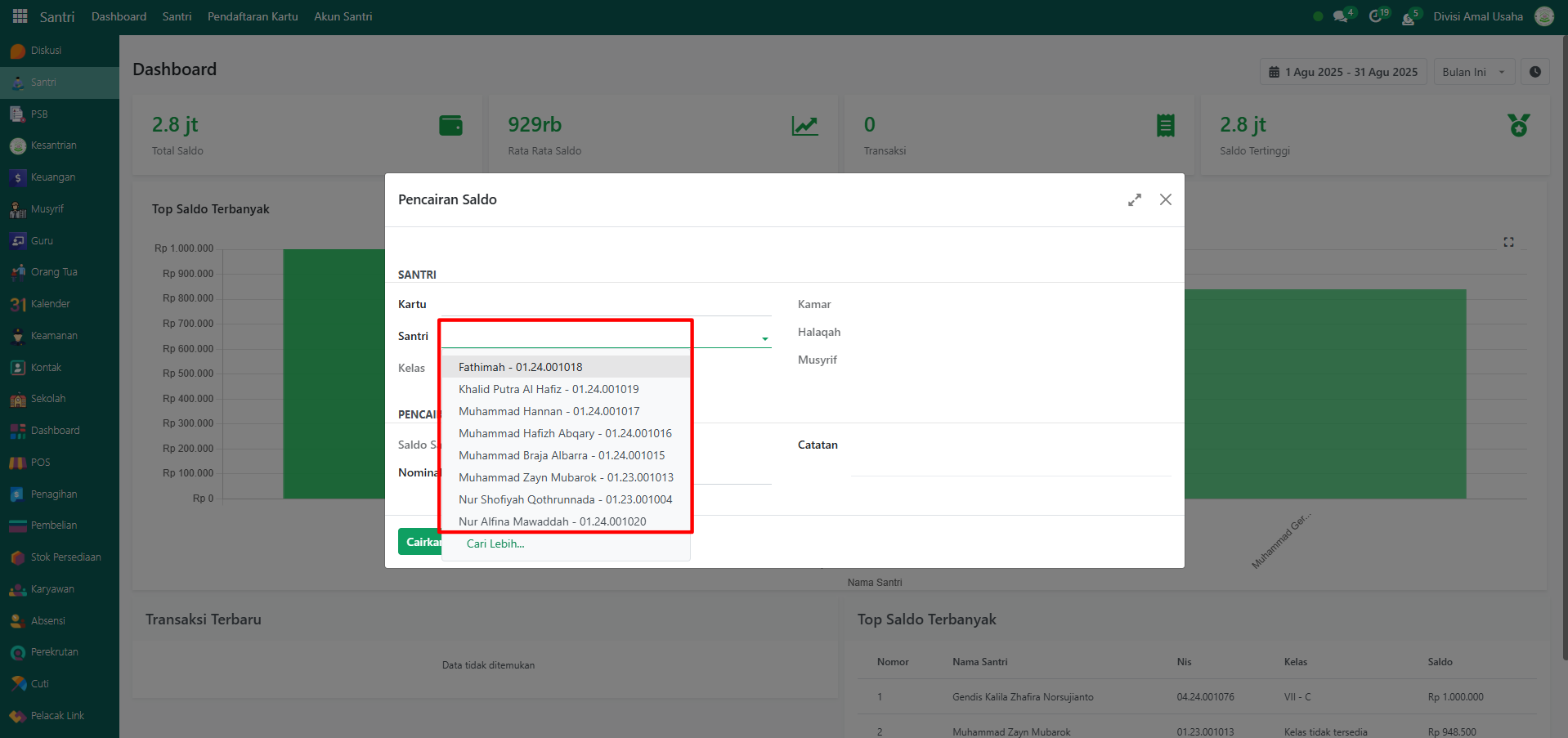Open the Akun Santri top menu
This screenshot has height=738, width=1568.
click(343, 16)
